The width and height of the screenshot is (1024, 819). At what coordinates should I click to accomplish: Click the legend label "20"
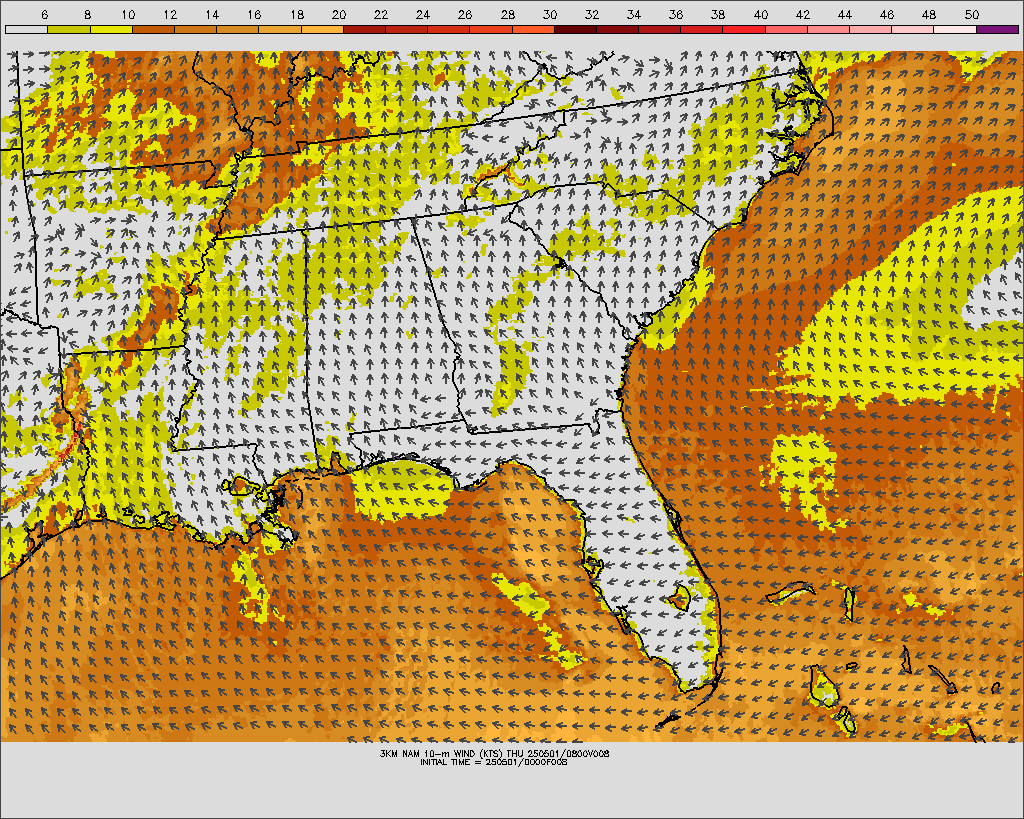339,14
